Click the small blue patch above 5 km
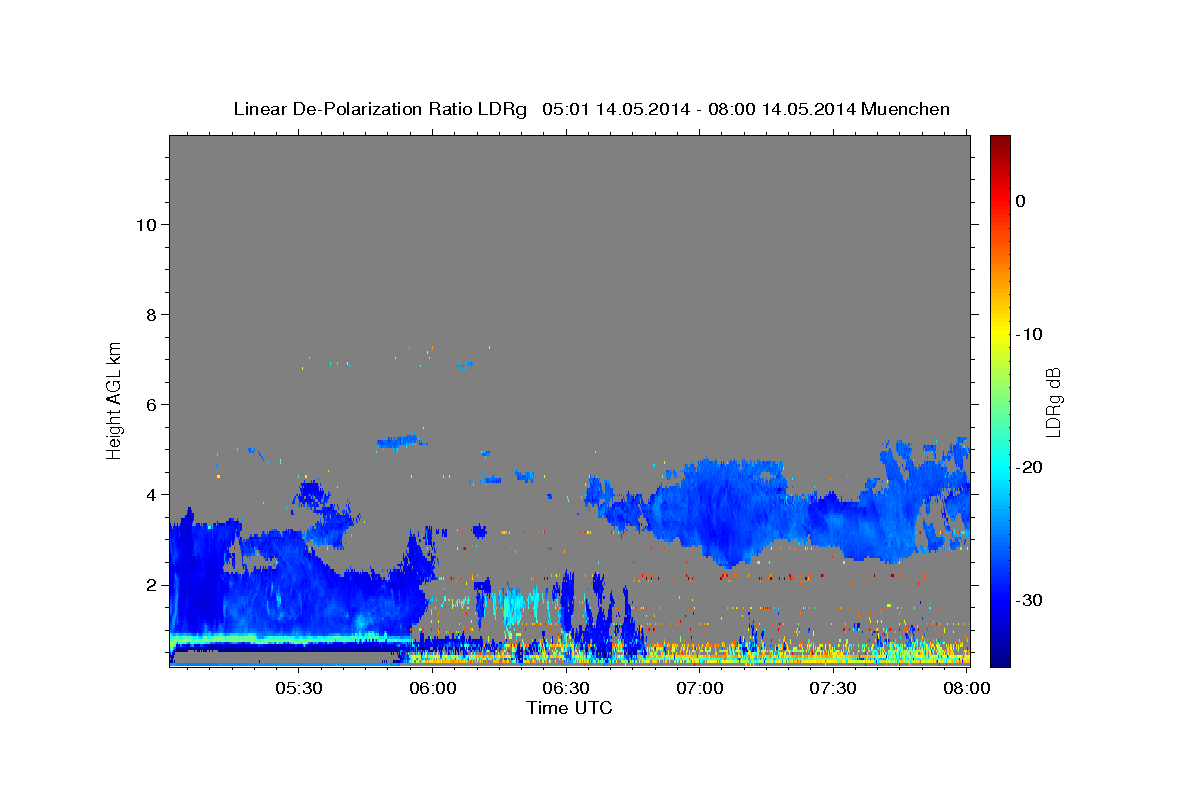Viewport: 1200px width, 800px height. (x=401, y=440)
